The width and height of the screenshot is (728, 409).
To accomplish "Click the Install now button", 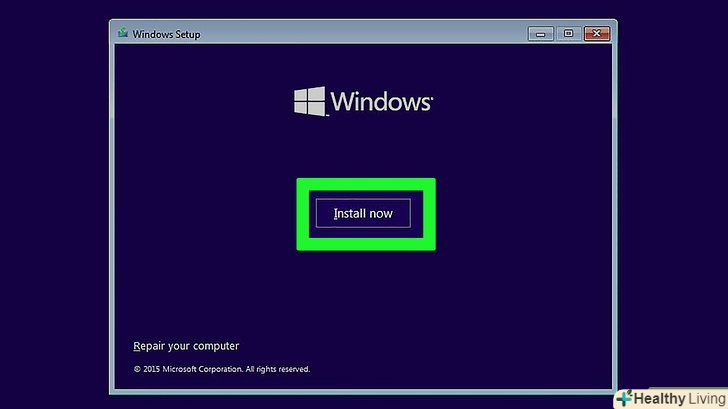I will (x=363, y=214).
